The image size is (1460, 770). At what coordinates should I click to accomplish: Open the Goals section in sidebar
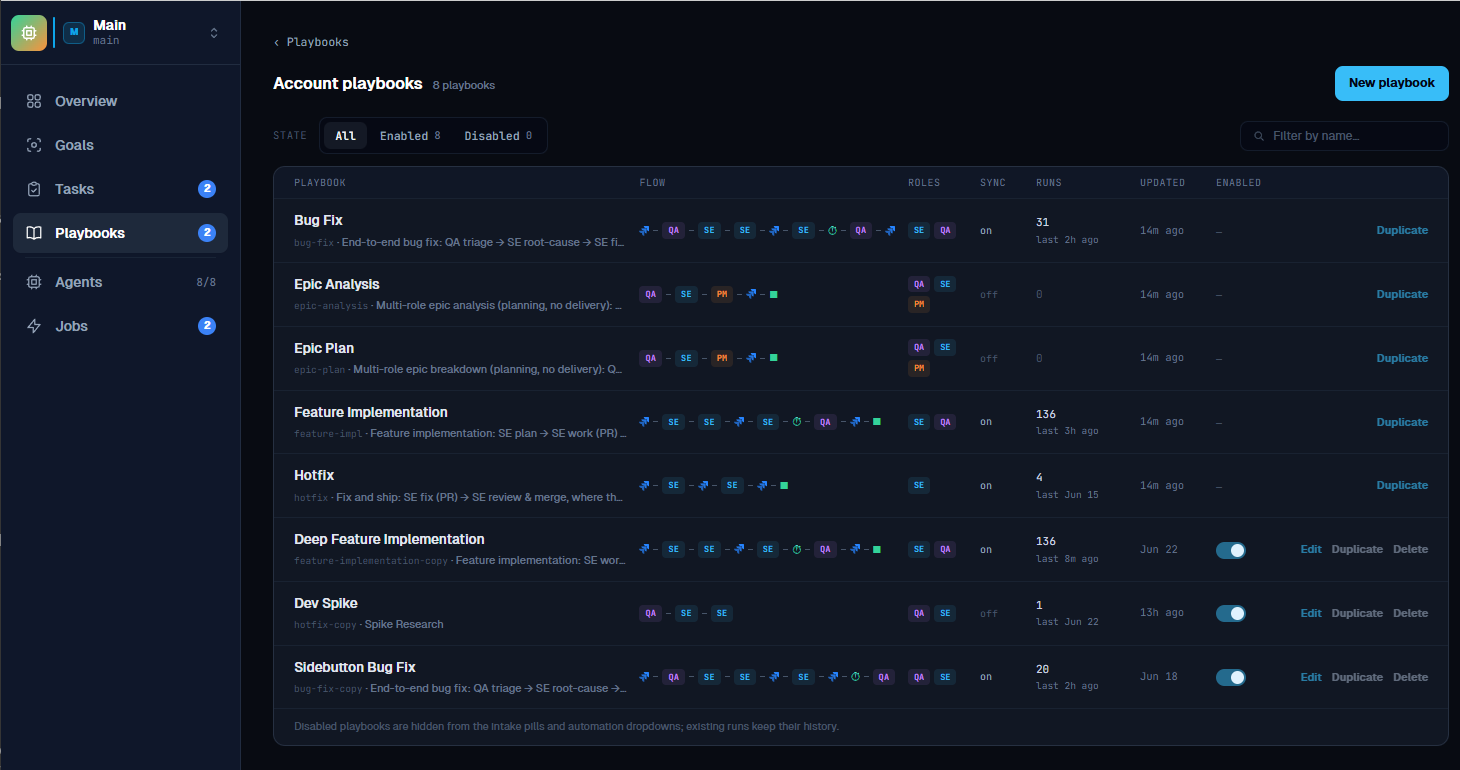coord(120,145)
